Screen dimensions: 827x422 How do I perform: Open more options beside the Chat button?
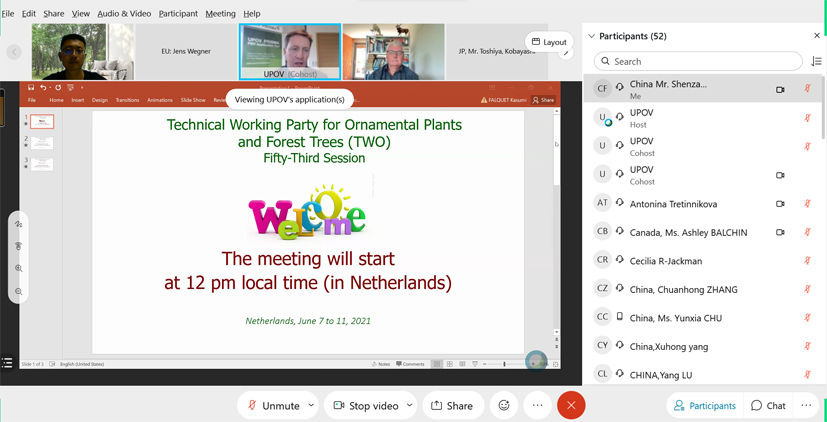point(806,405)
